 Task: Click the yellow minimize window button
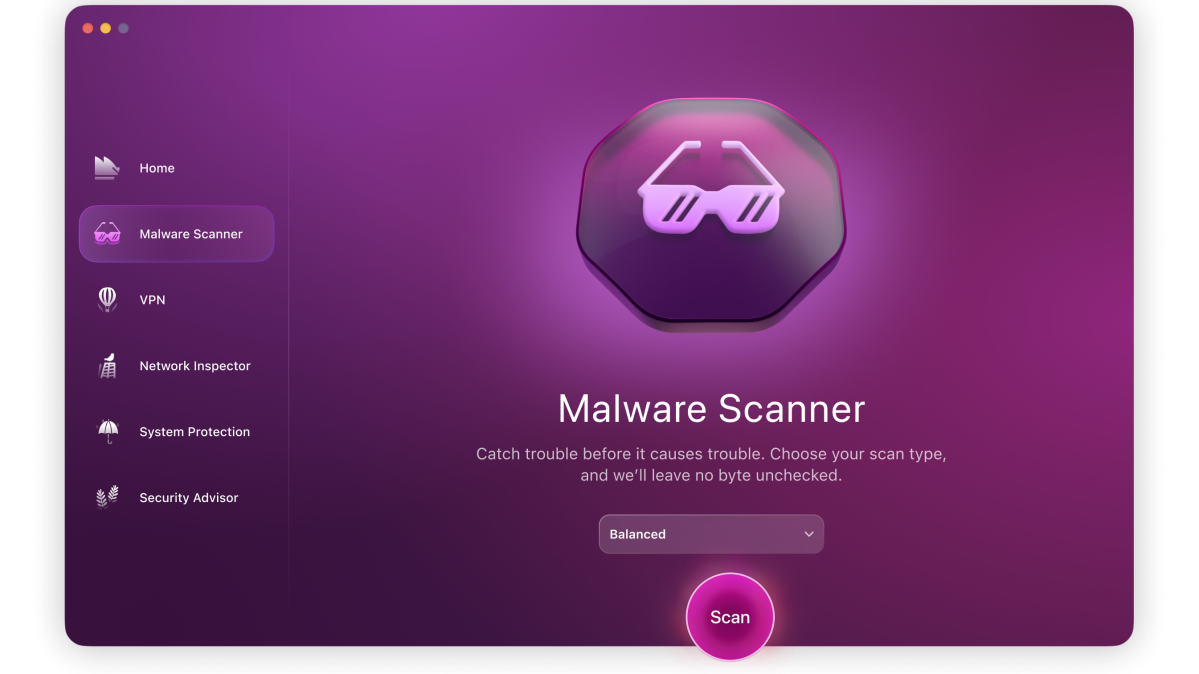pos(105,28)
